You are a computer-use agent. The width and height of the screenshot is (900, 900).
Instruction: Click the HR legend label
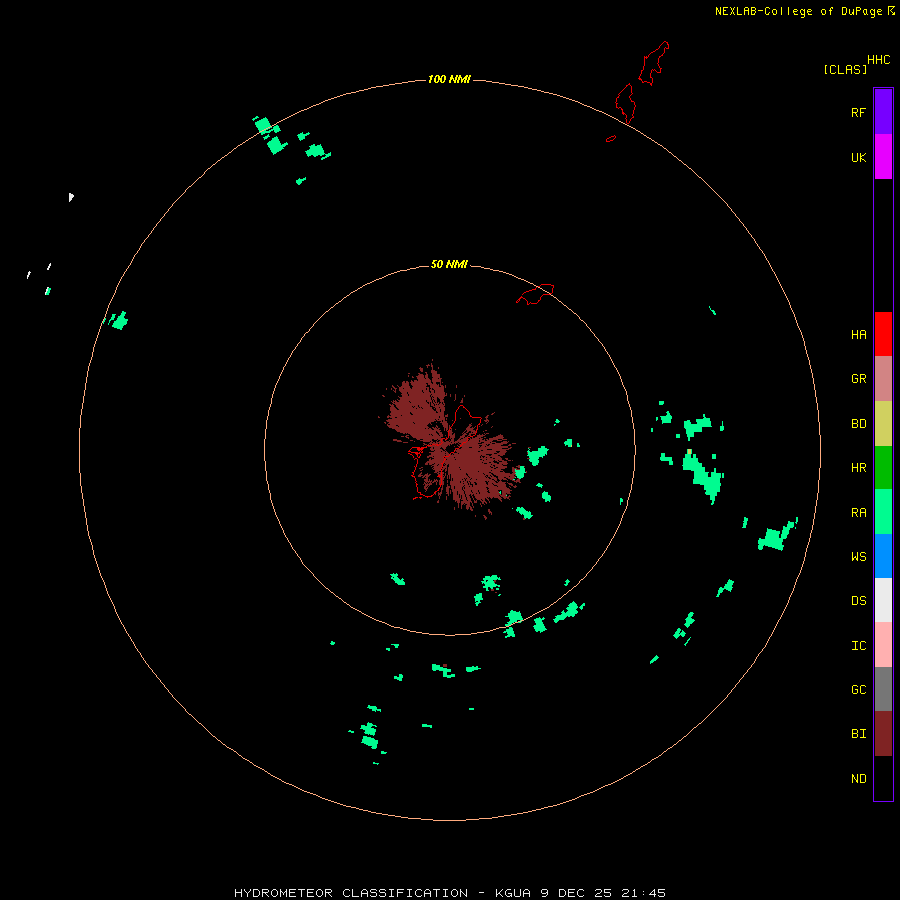coord(858,468)
